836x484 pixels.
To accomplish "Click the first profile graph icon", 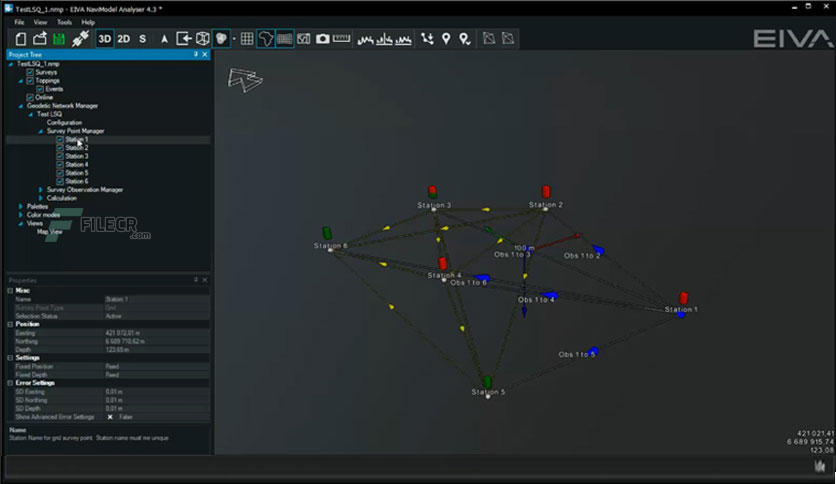I will (365, 39).
